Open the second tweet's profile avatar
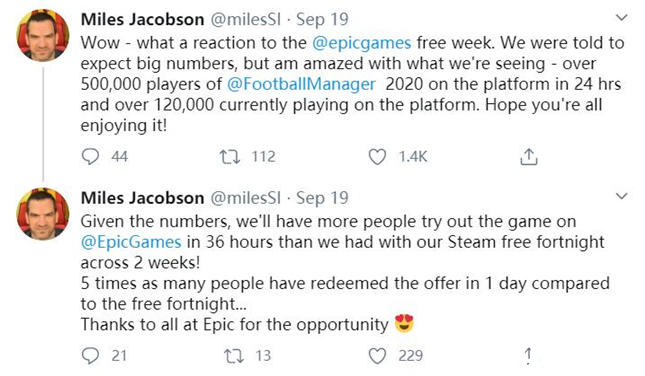 (43, 214)
